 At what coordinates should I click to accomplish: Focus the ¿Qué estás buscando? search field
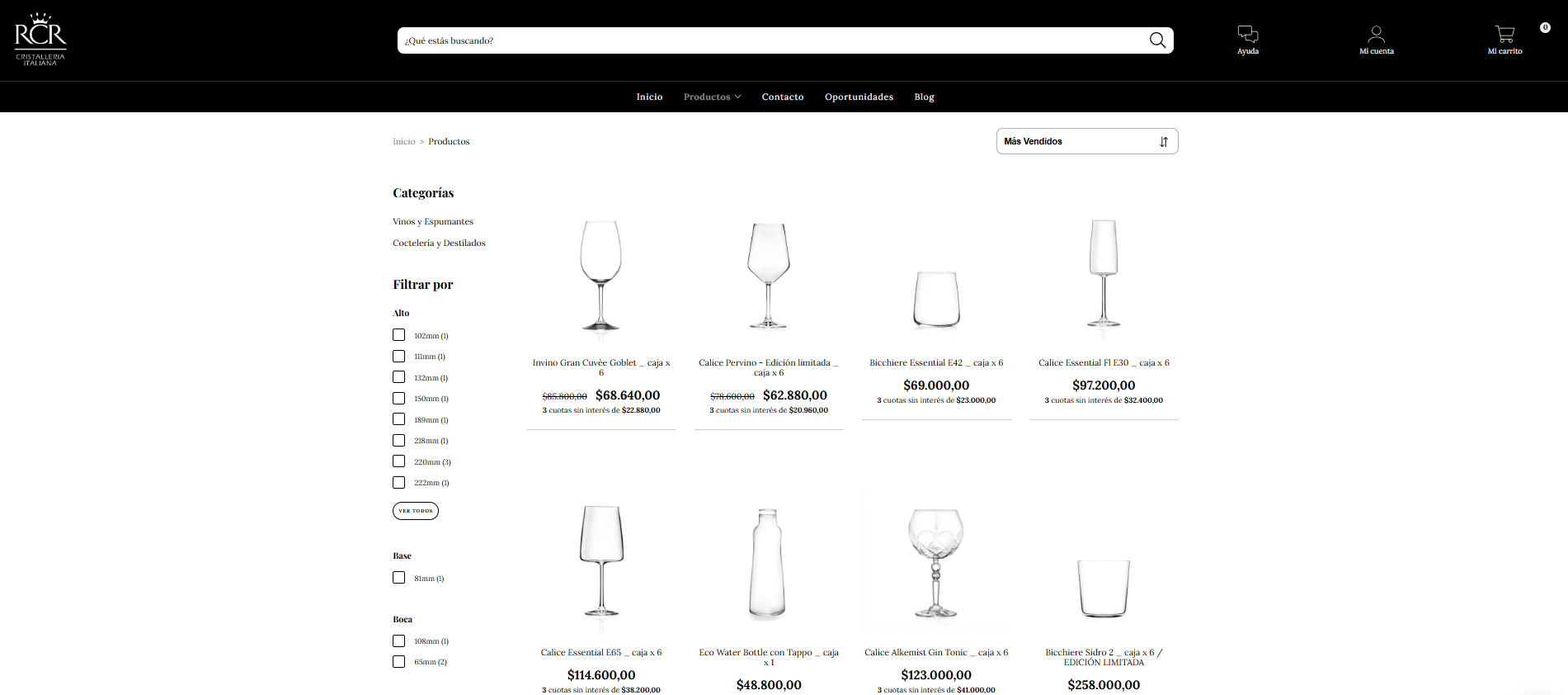click(x=767, y=40)
